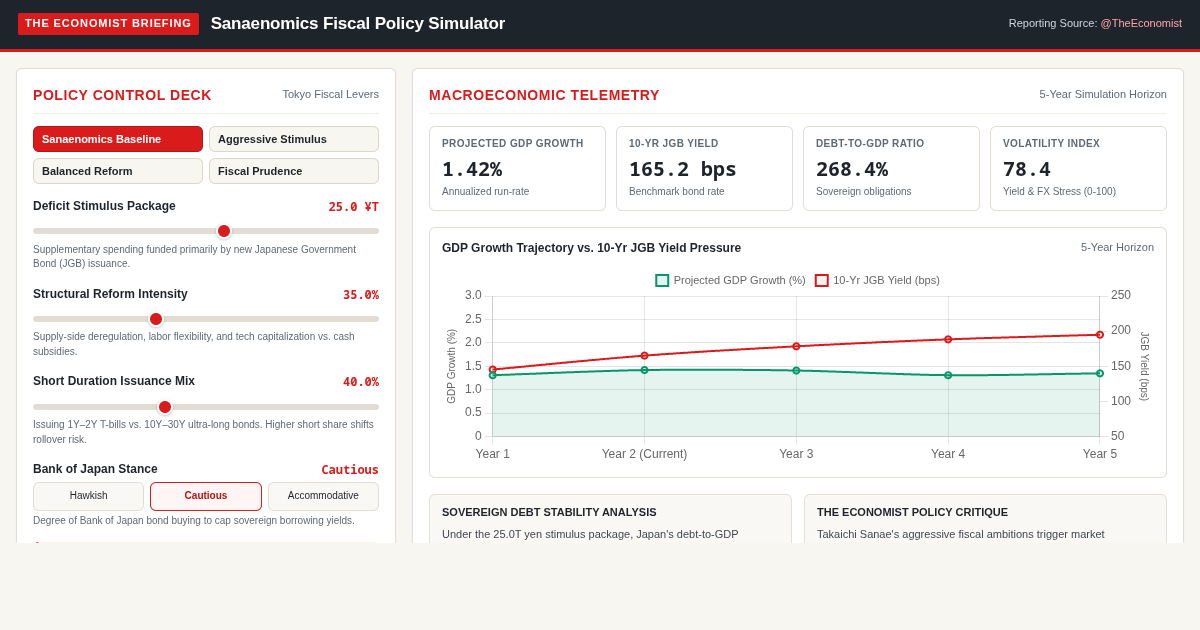Click Year 1 GDP growth data point
1200x630 pixels.
pos(492,375)
